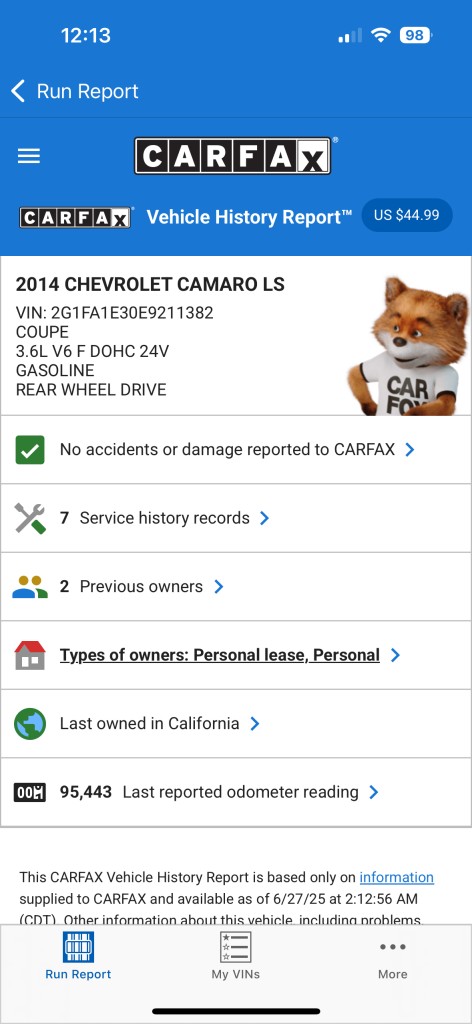Image resolution: width=472 pixels, height=1024 pixels.
Task: Tap the US $44.99 price button
Action: [x=407, y=215]
